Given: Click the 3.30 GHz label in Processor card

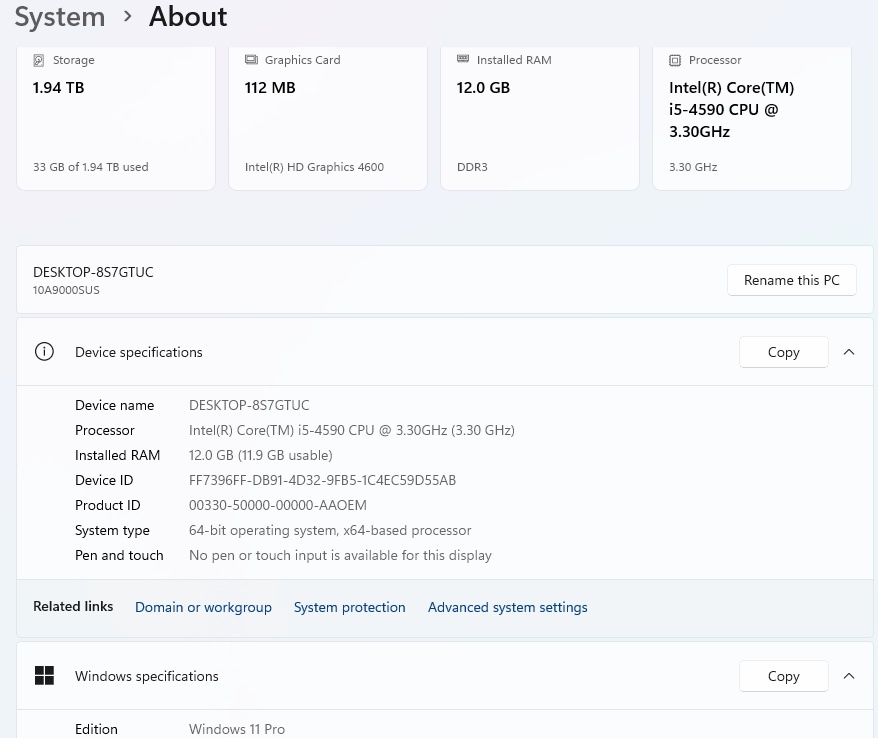Looking at the screenshot, I should click(x=693, y=167).
